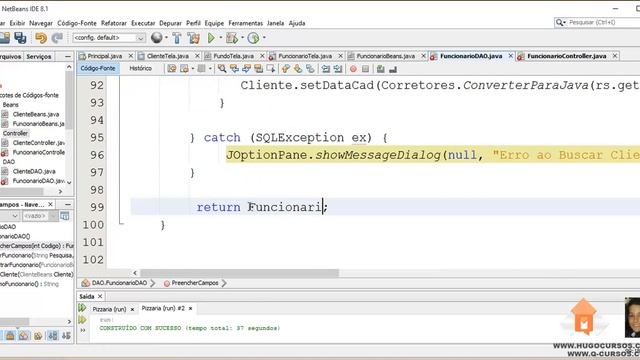Screen dimensions: 640x360
Task: Toggle Sort by Name in Navigator
Action: [53, 336]
